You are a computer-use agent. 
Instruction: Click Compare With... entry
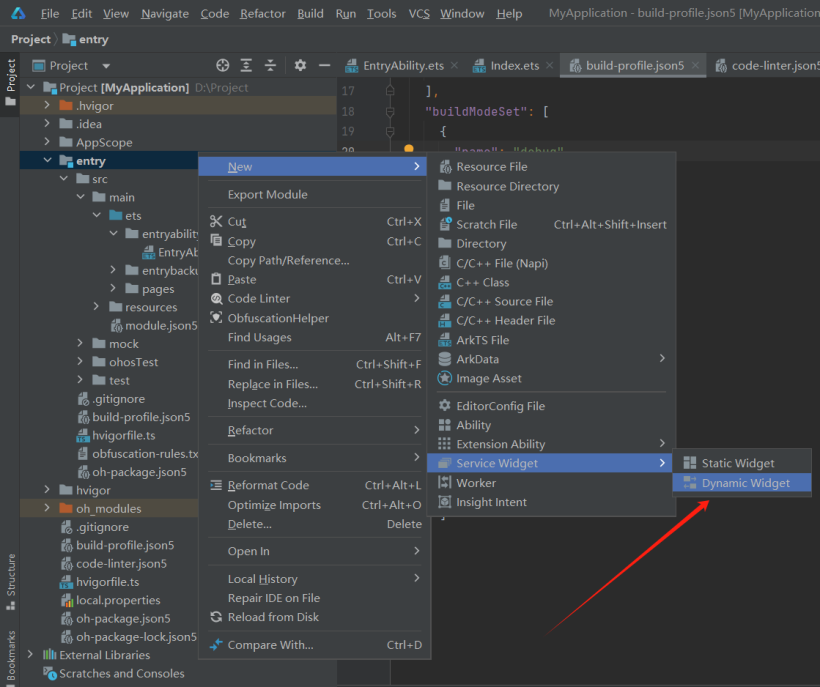point(315,645)
